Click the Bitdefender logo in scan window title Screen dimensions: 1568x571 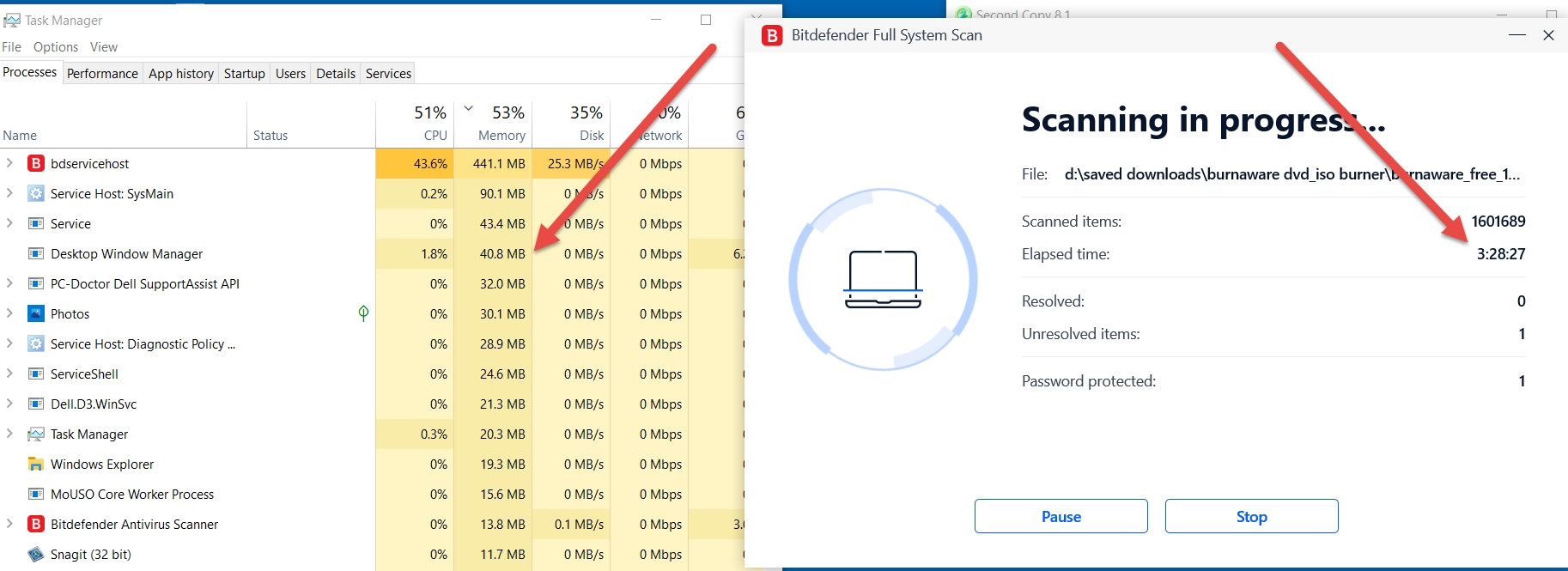coord(772,35)
